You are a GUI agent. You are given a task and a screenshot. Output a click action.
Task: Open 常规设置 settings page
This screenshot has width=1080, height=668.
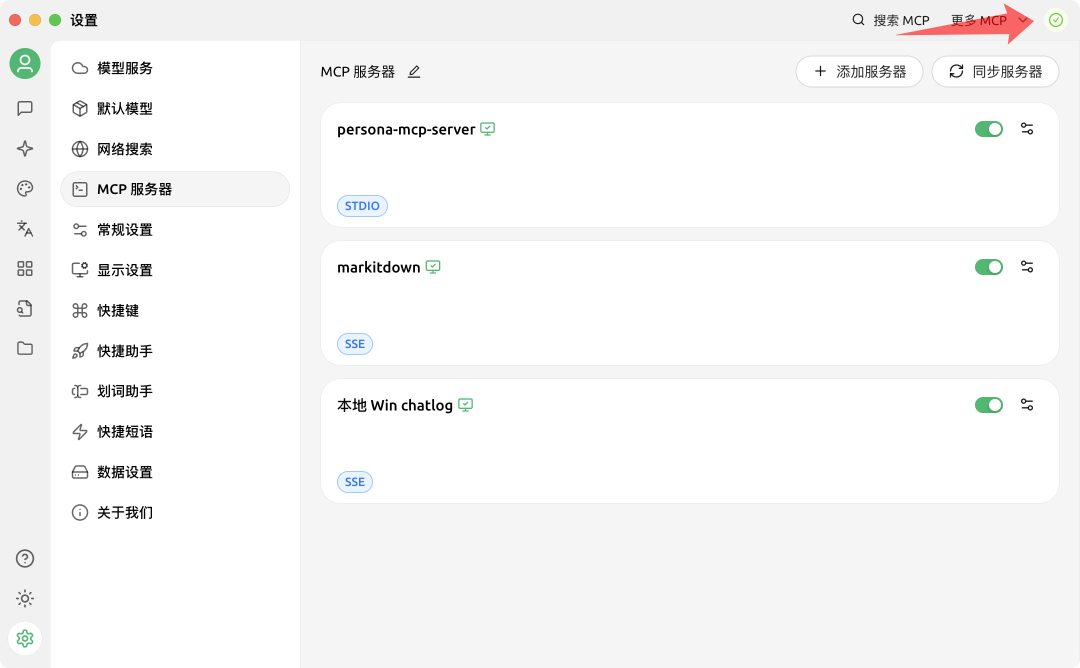coord(175,229)
